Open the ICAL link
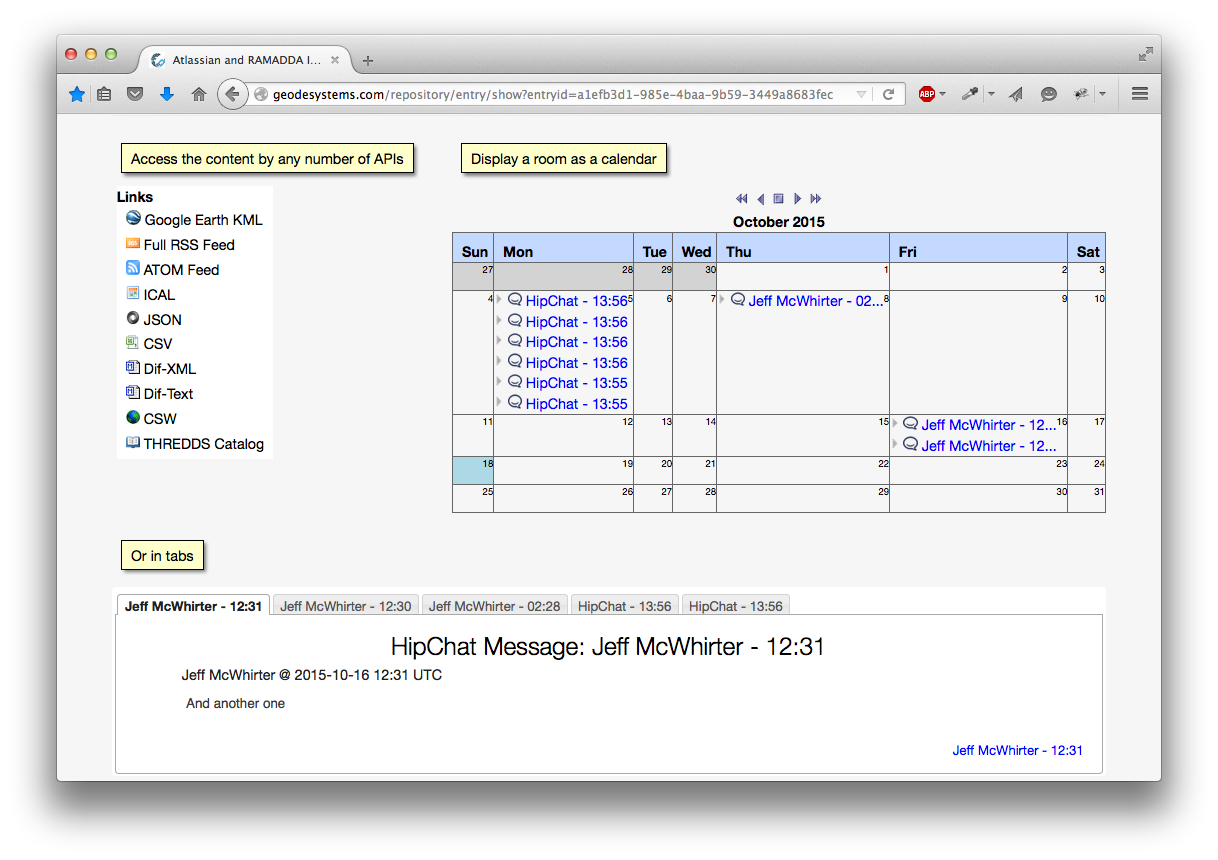The image size is (1218, 860). coord(159,294)
